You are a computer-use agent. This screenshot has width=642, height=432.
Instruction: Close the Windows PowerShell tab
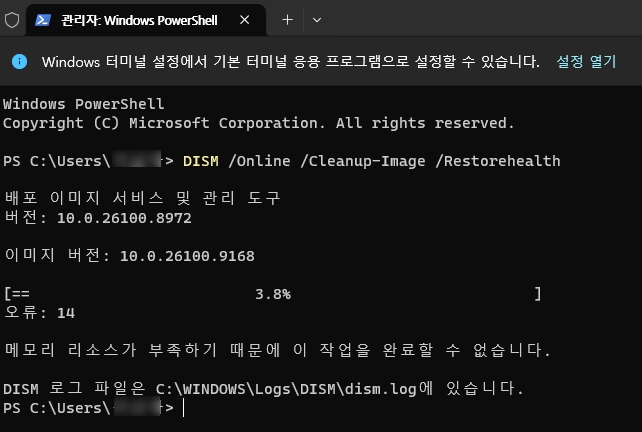[244, 20]
